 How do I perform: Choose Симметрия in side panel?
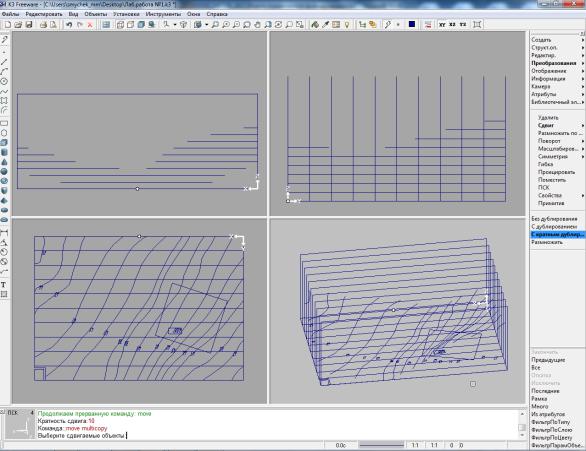pos(553,157)
